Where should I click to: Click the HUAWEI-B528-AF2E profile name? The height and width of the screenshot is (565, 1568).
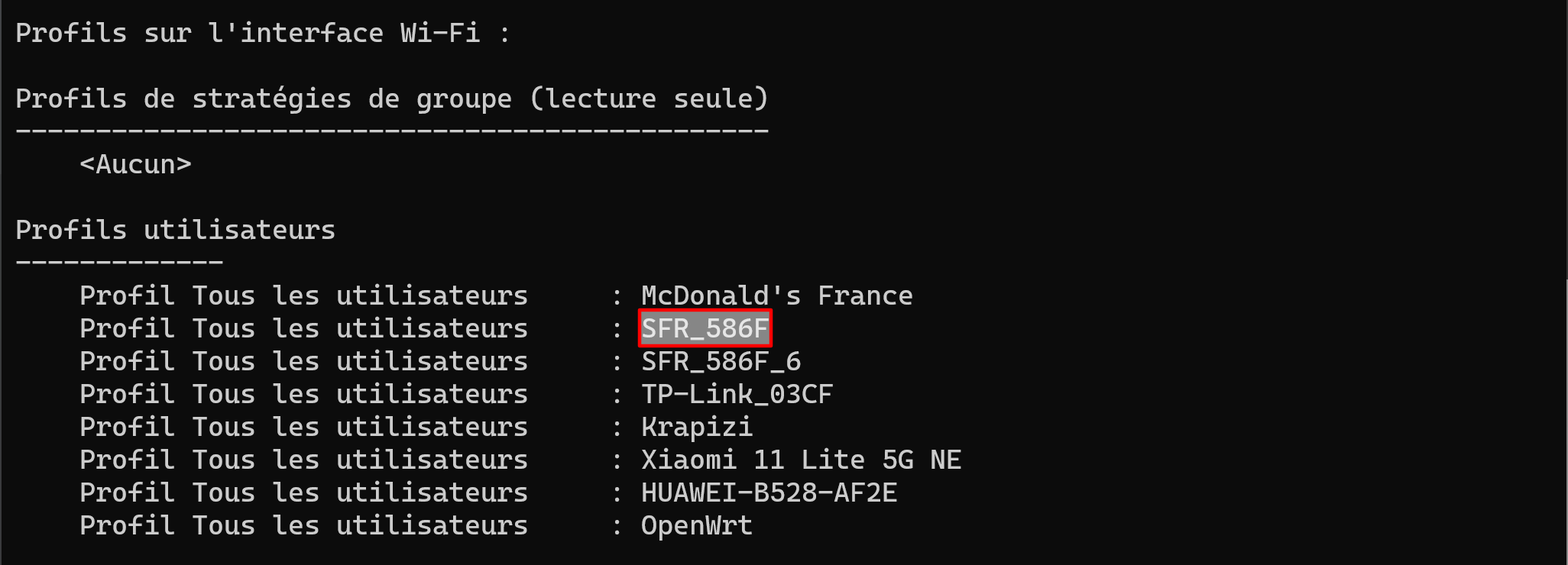point(769,492)
